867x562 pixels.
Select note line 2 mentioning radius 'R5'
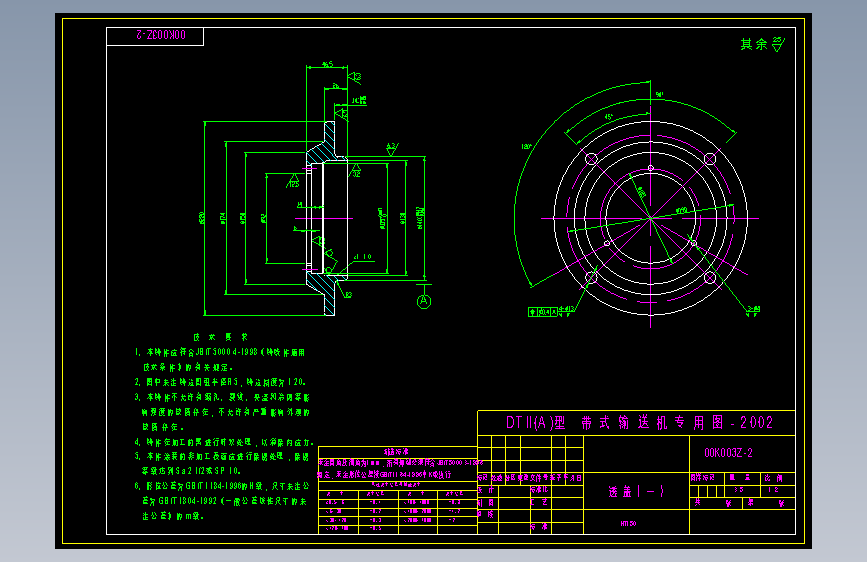[x=220, y=382]
